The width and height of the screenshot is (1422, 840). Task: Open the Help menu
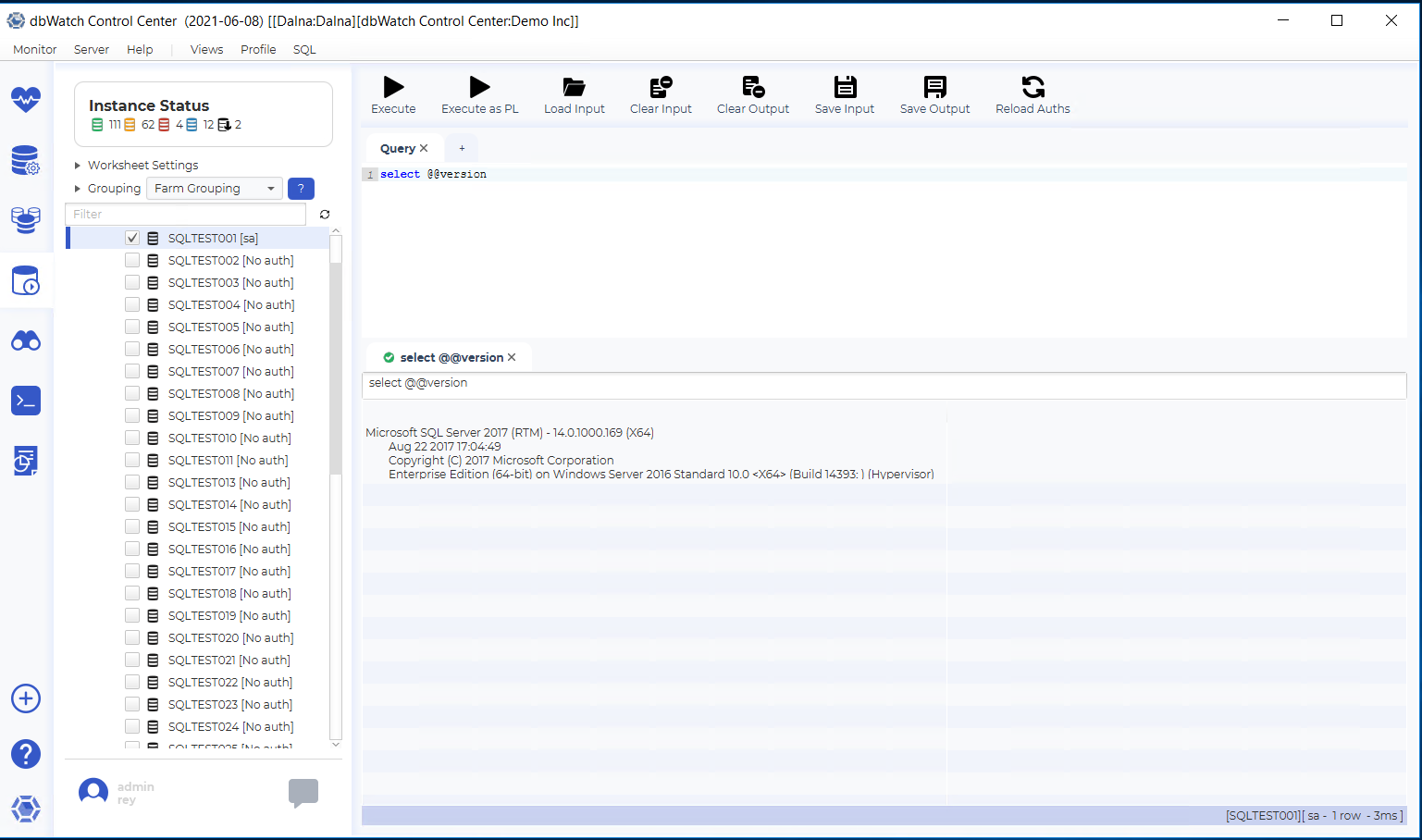click(x=140, y=50)
